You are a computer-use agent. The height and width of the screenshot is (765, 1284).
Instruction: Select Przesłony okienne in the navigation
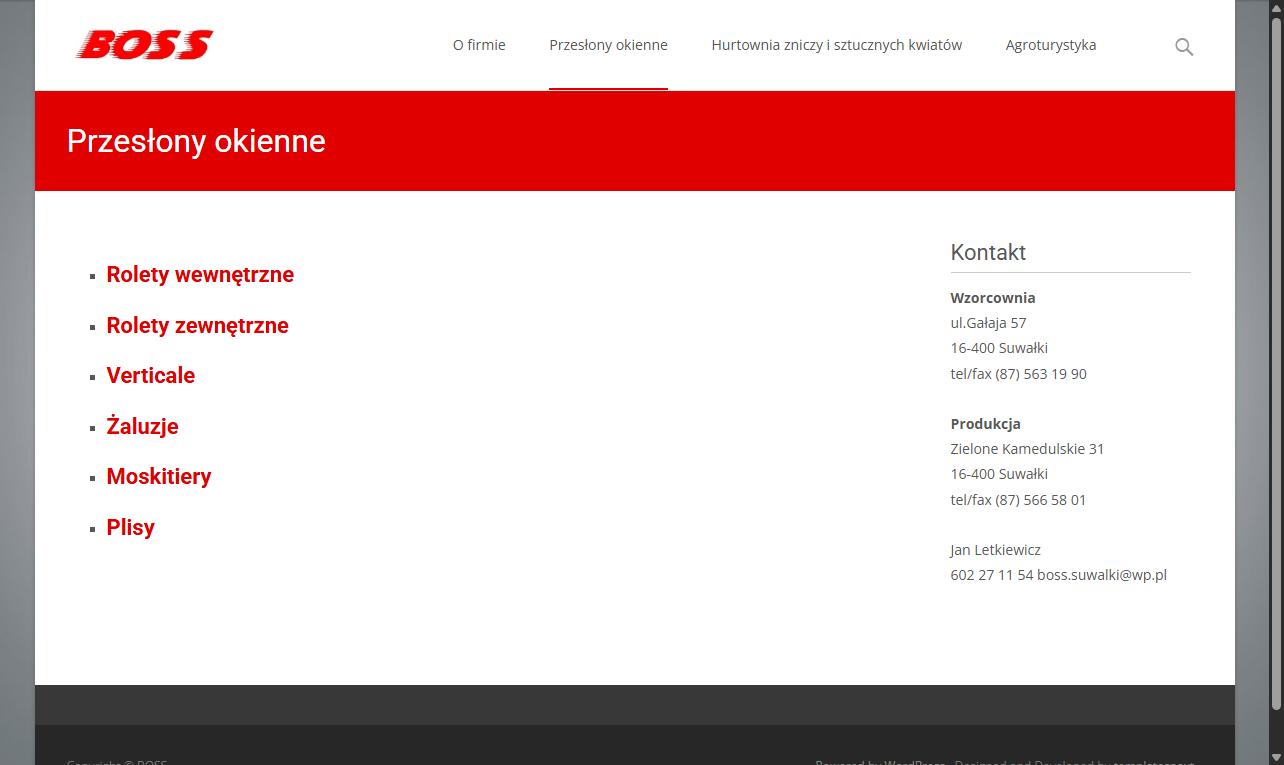click(x=608, y=45)
